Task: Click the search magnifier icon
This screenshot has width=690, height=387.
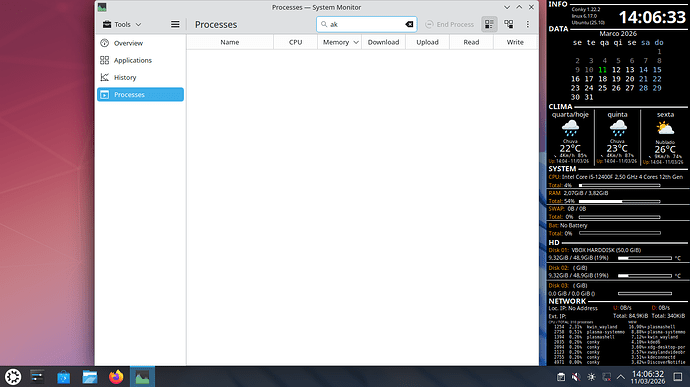Action: pyautogui.click(x=324, y=24)
